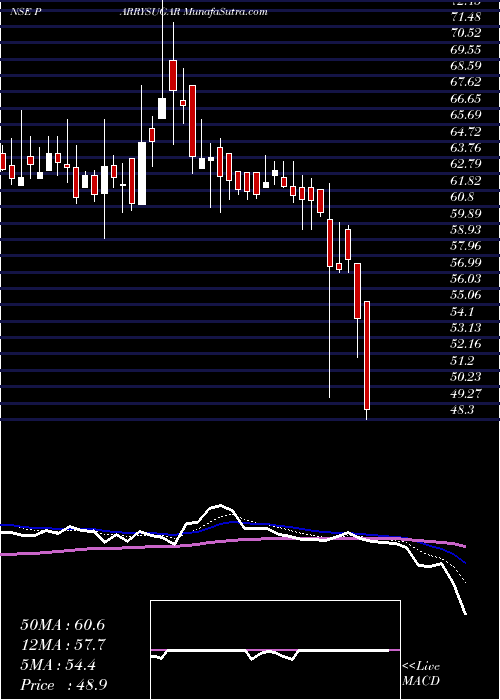Click the 59.89 price axis label
Screen dimensions: 500x700
click(466, 213)
